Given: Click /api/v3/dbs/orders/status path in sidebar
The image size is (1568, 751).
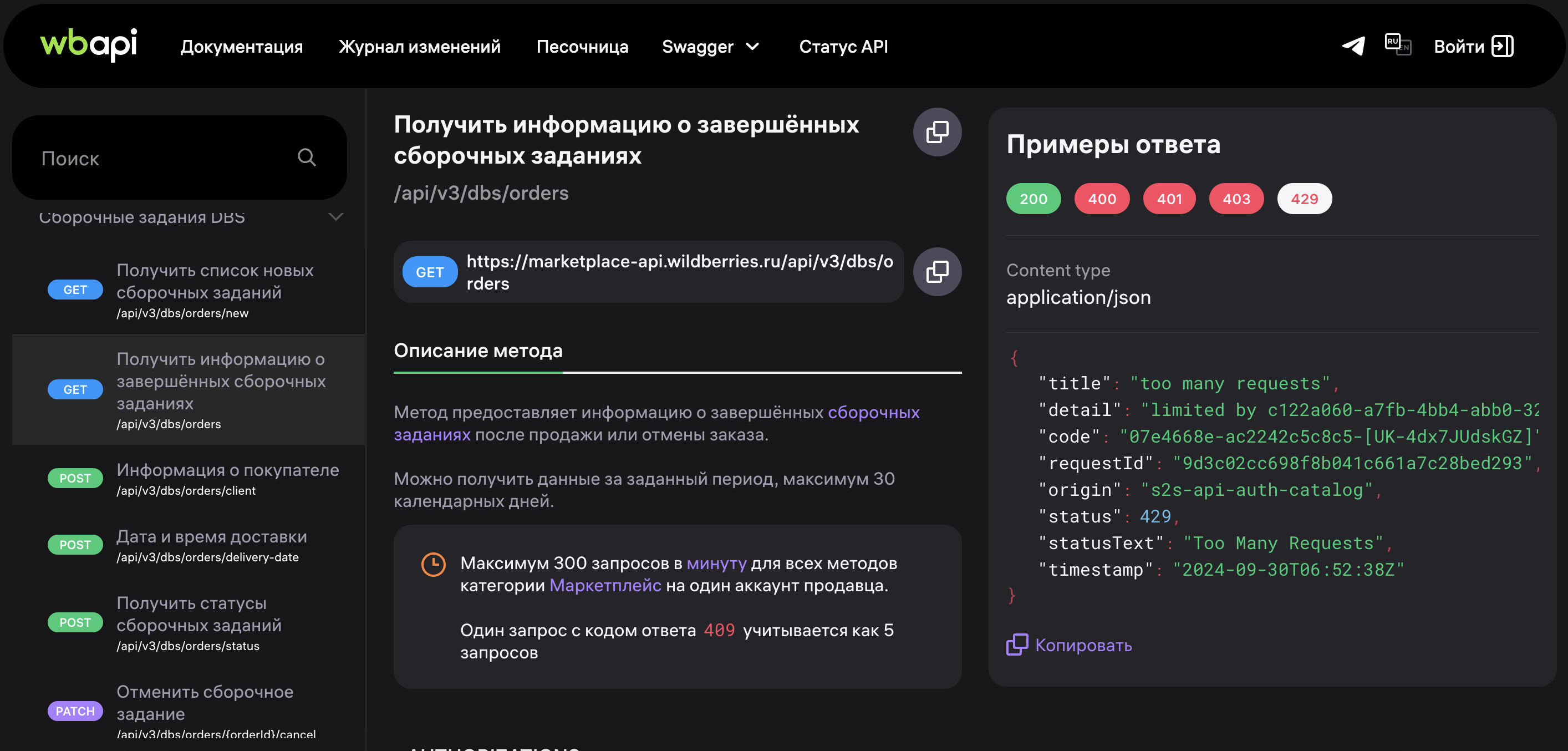Looking at the screenshot, I should (188, 646).
